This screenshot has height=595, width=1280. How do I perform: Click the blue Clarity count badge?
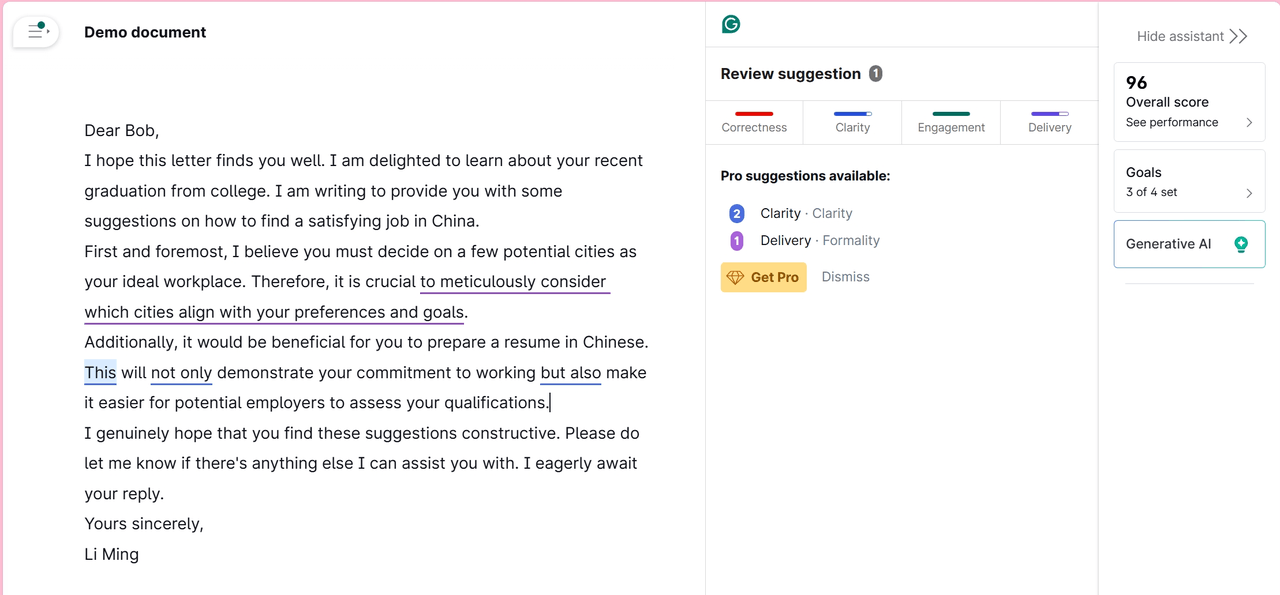click(x=737, y=213)
